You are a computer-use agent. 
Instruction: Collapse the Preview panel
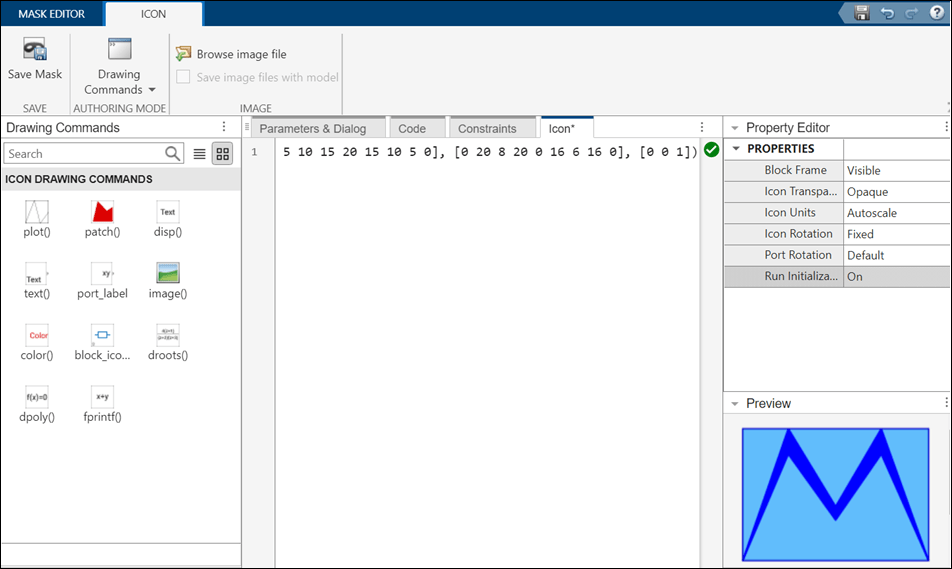pyautogui.click(x=735, y=404)
